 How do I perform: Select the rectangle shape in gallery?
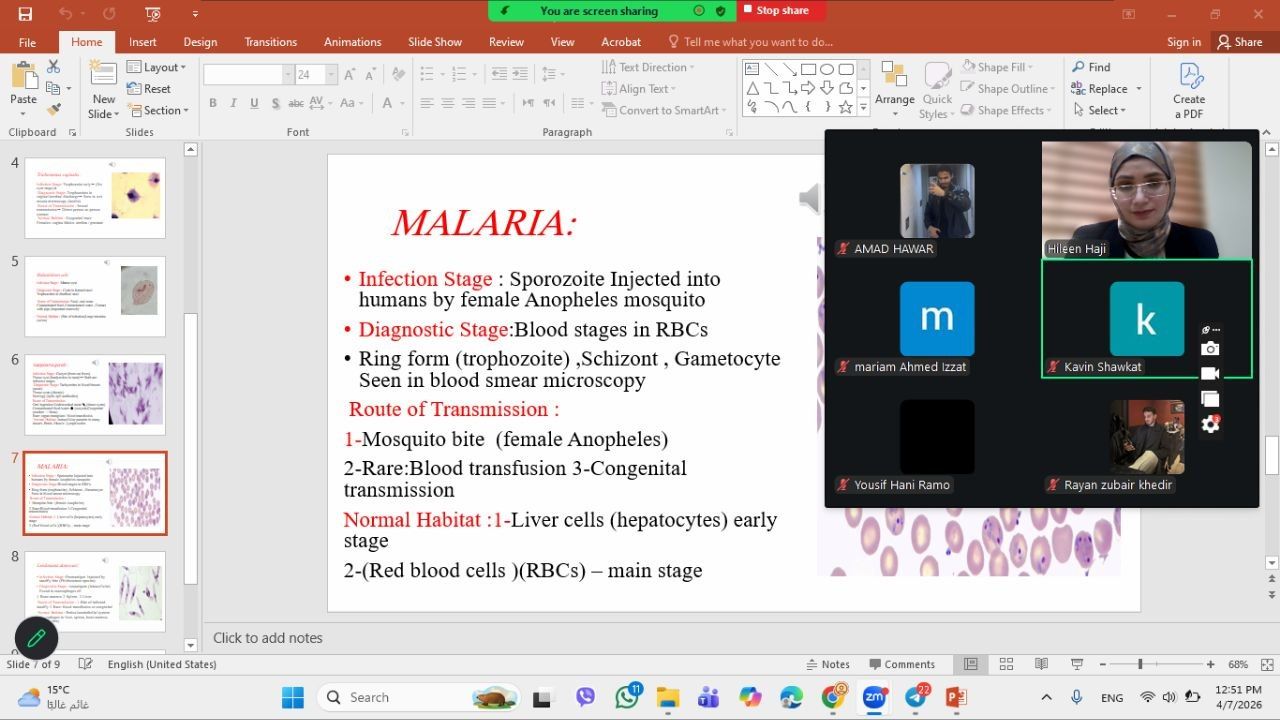tap(808, 69)
